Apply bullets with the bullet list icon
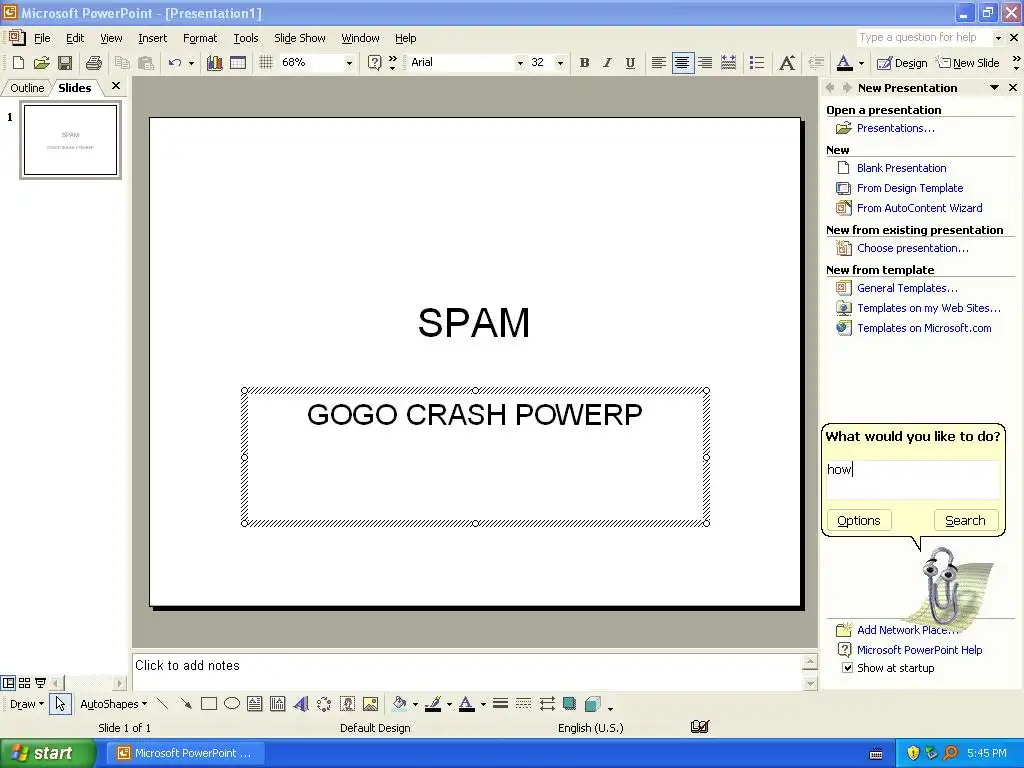This screenshot has height=768, width=1024. tap(757, 63)
